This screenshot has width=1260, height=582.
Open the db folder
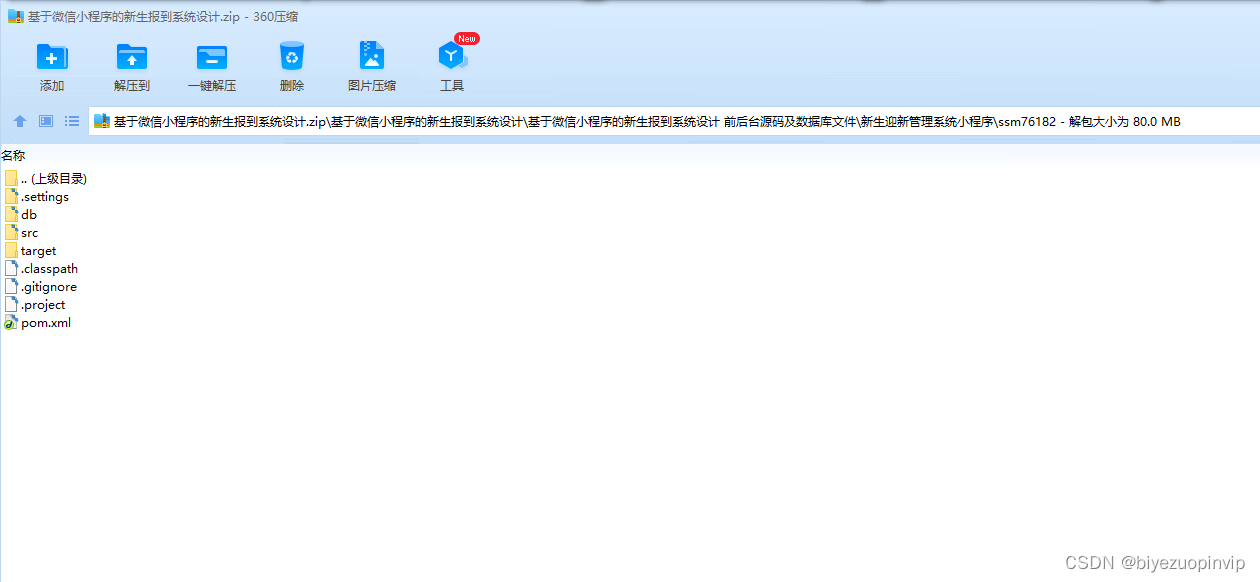(28, 213)
